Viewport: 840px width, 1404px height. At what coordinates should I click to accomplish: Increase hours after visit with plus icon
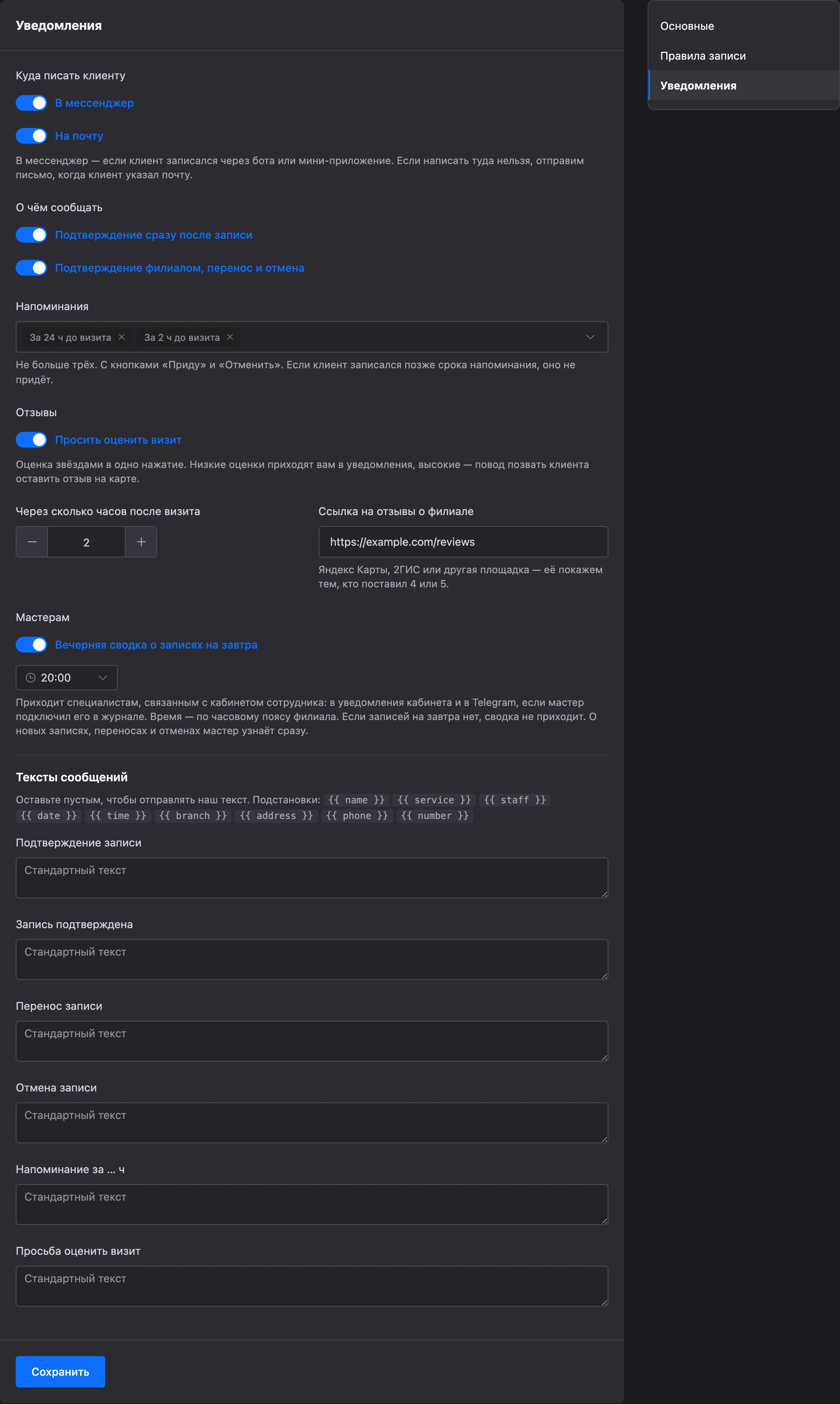click(x=141, y=542)
